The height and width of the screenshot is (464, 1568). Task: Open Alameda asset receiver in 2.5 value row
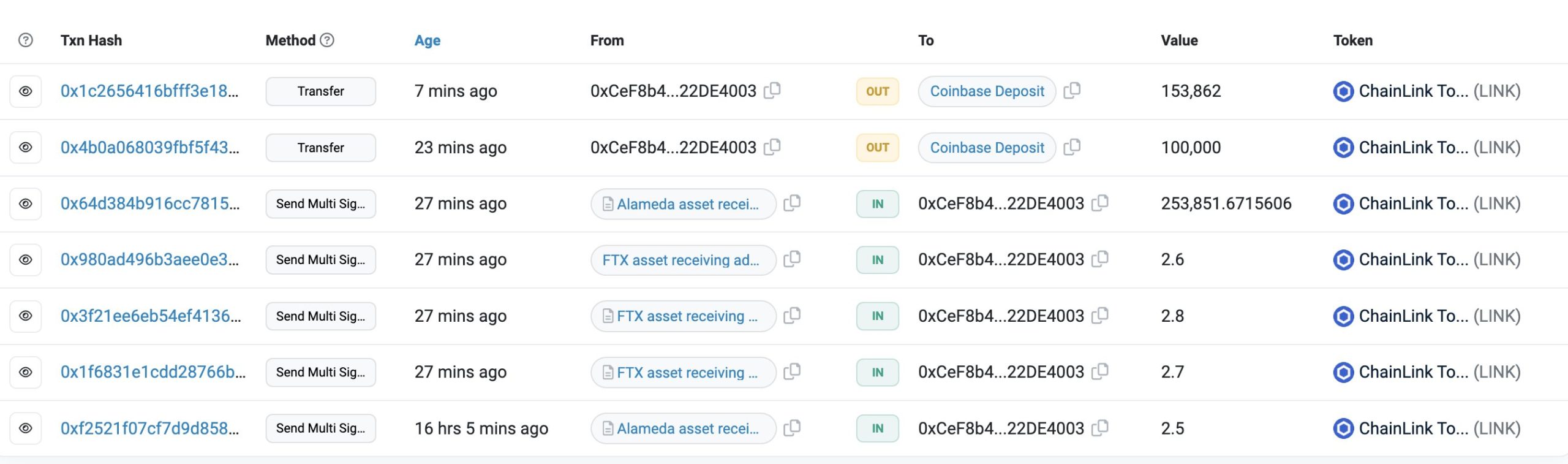[687, 428]
